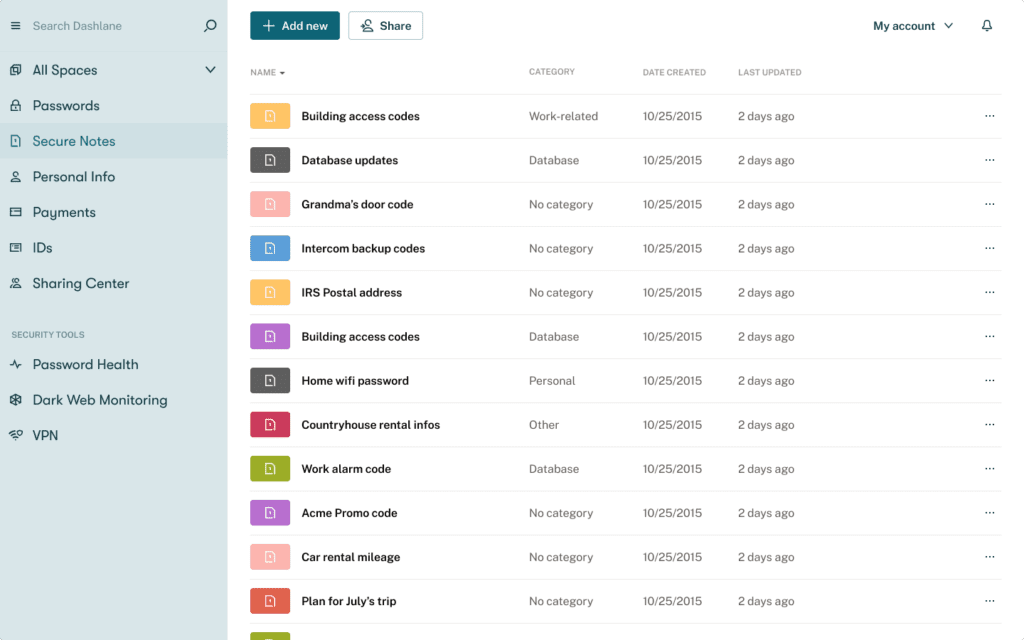Viewport: 1024px width, 640px height.
Task: Collapse the All Spaces section
Action: click(210, 70)
